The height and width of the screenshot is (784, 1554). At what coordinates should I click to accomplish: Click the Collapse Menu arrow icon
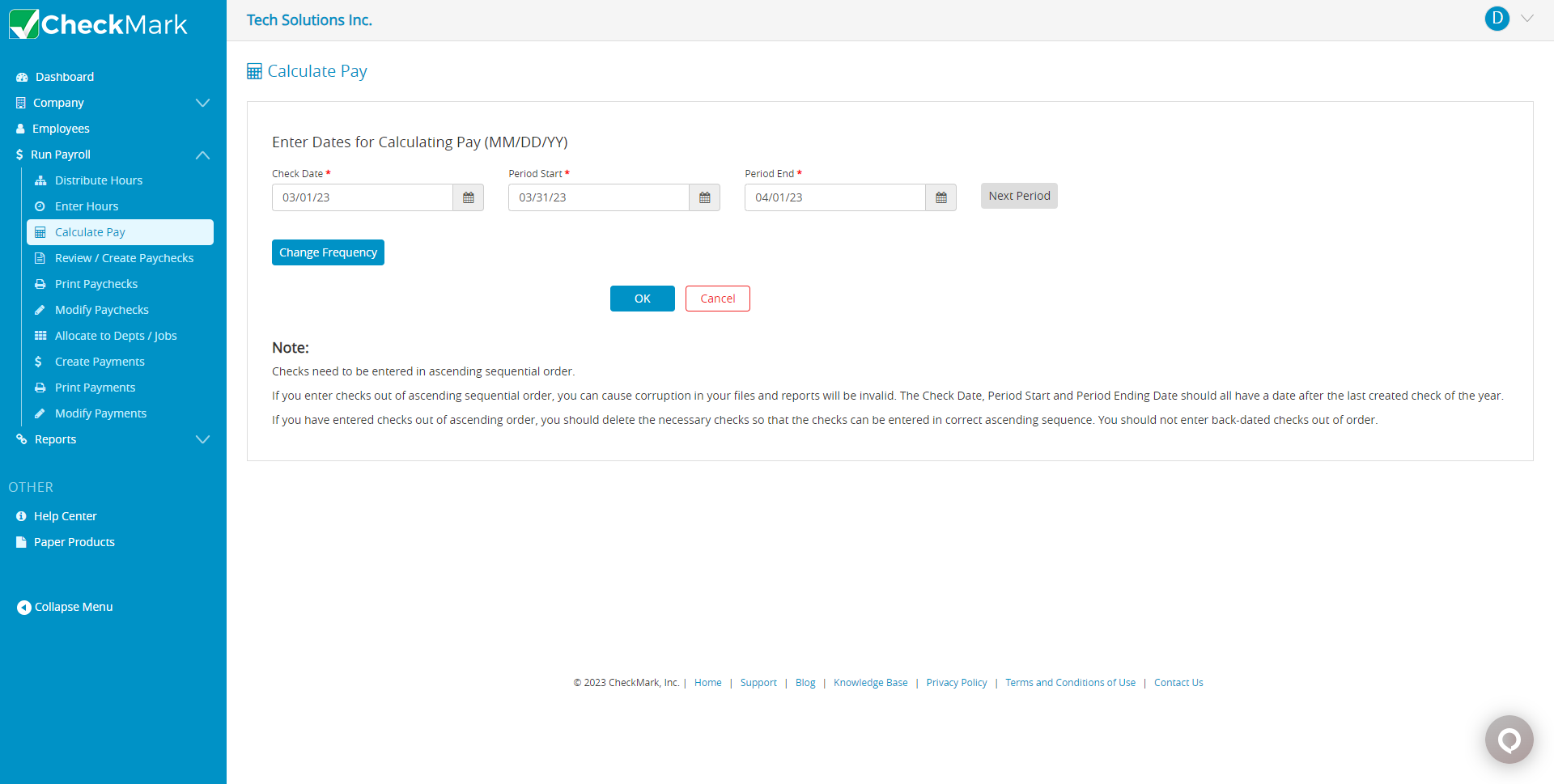coord(24,608)
